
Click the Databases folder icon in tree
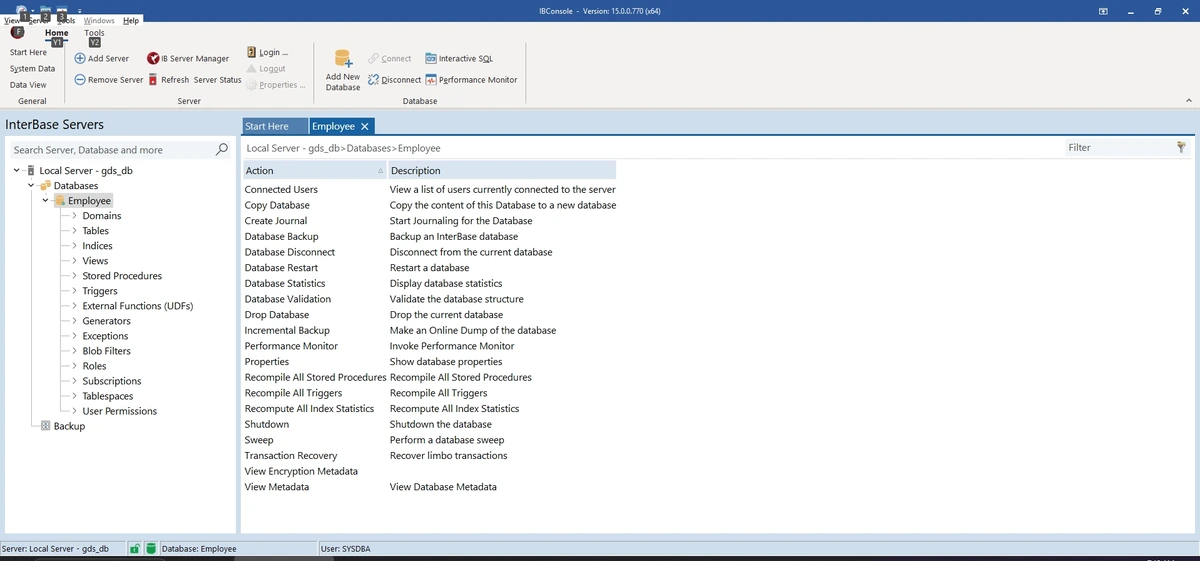coord(45,186)
